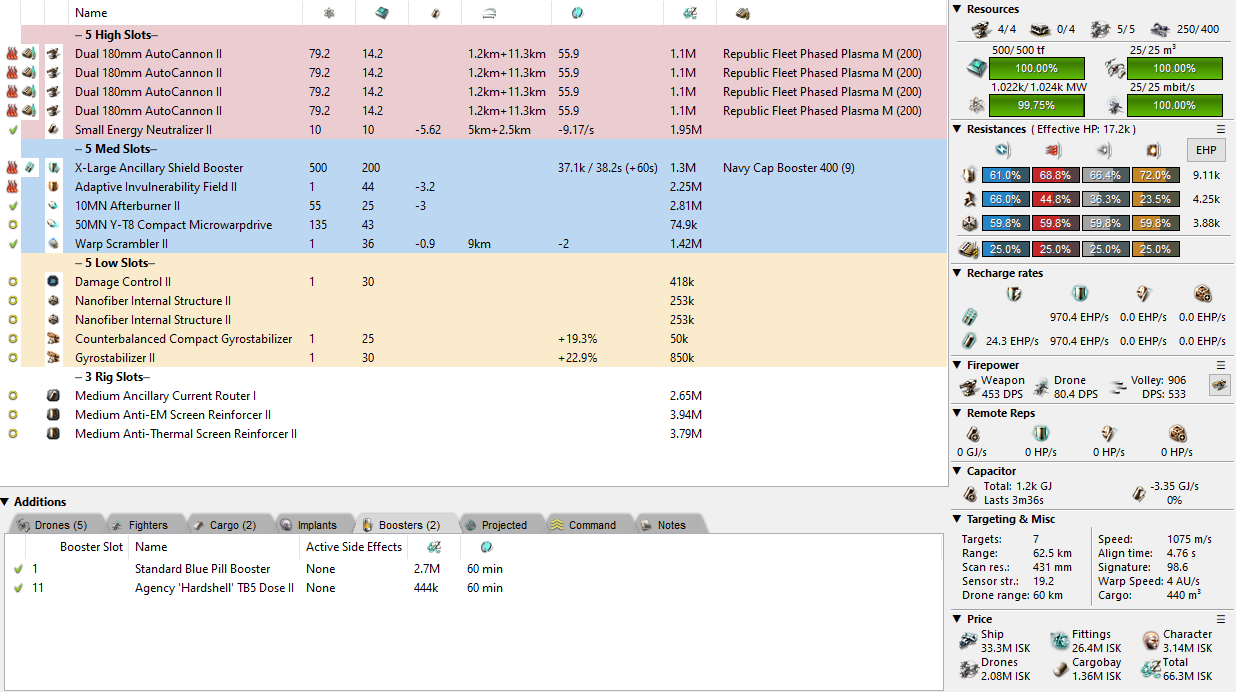The width and height of the screenshot is (1236, 692).
Task: Click the Damage Control II module icon
Action: tap(53, 282)
